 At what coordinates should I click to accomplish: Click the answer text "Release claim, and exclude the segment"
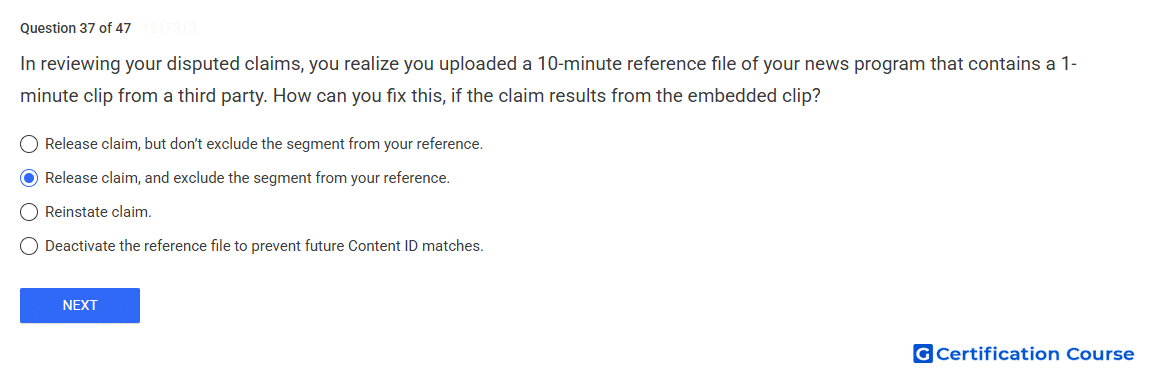[x=247, y=178]
